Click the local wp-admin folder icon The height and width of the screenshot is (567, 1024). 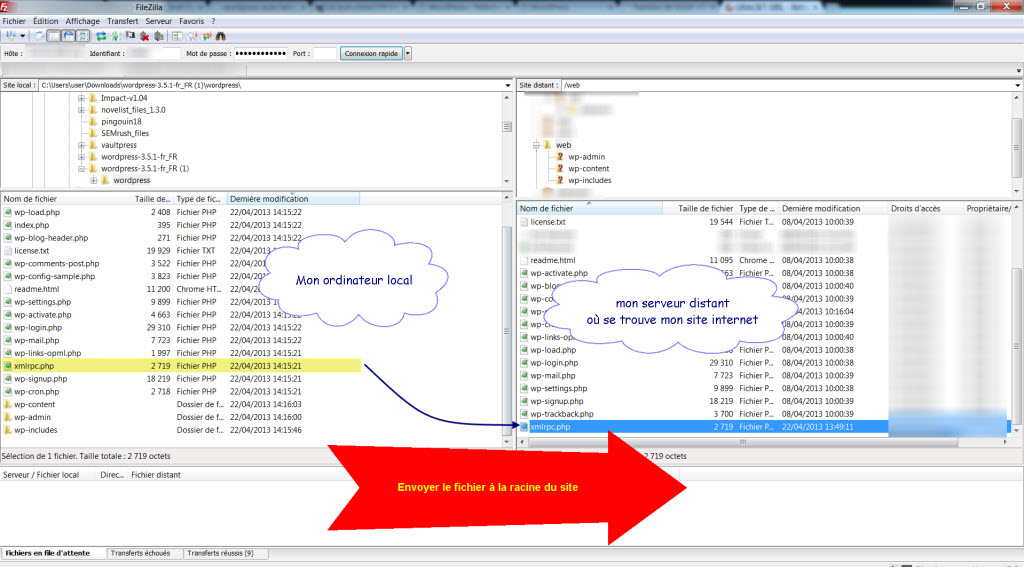pos(8,417)
